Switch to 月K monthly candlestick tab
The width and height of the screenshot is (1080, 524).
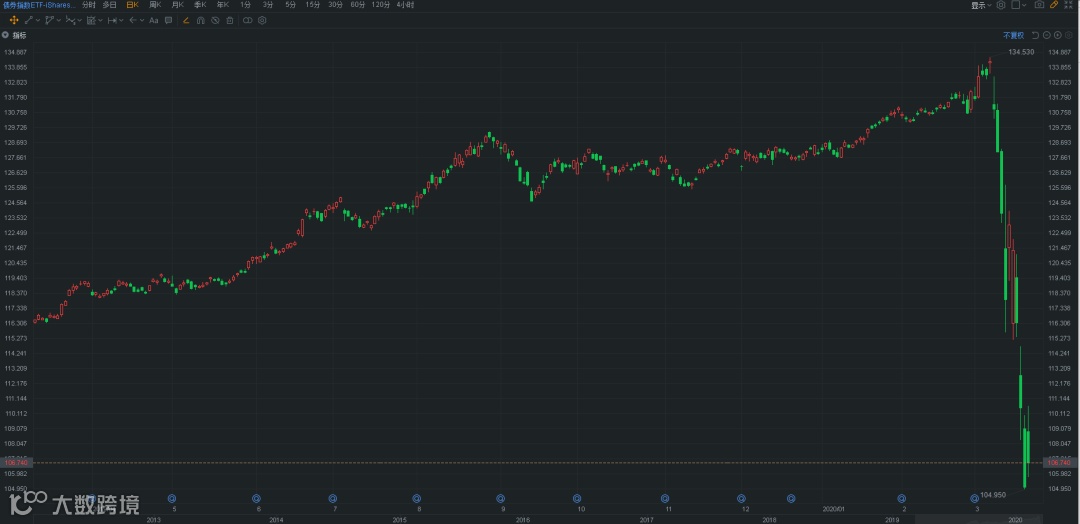(x=178, y=5)
